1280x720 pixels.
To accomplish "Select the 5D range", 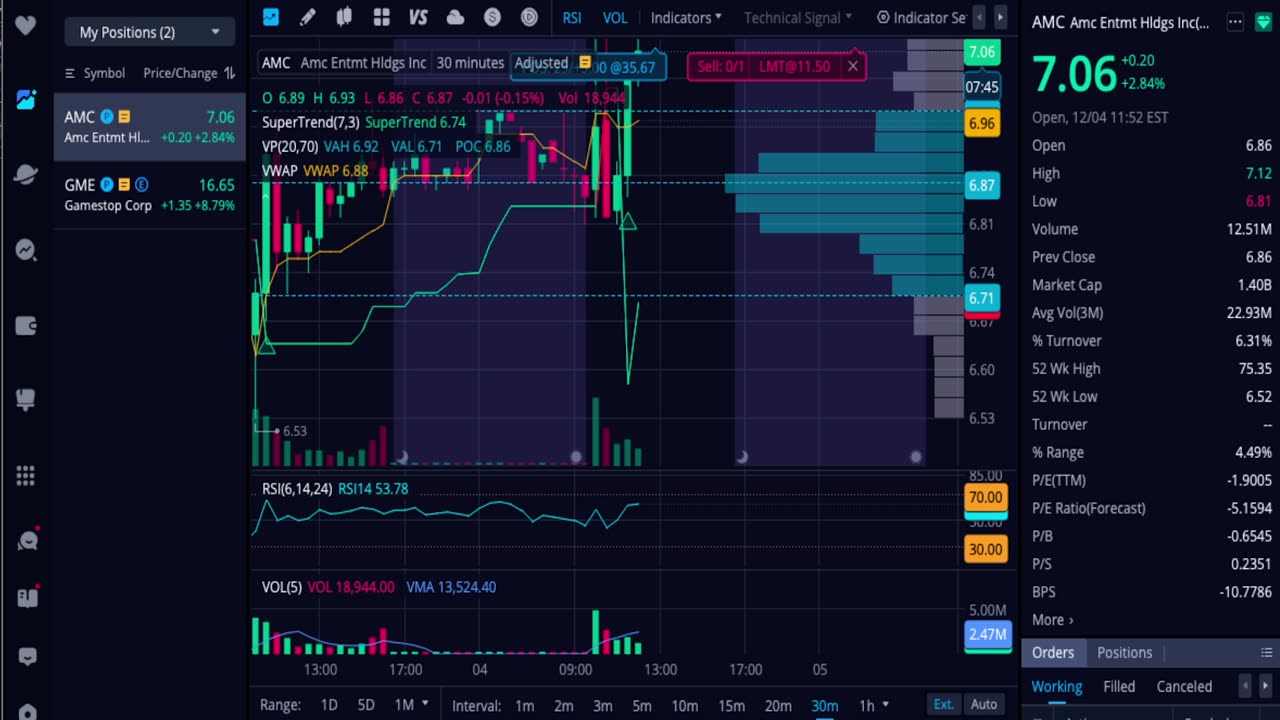I will click(366, 705).
